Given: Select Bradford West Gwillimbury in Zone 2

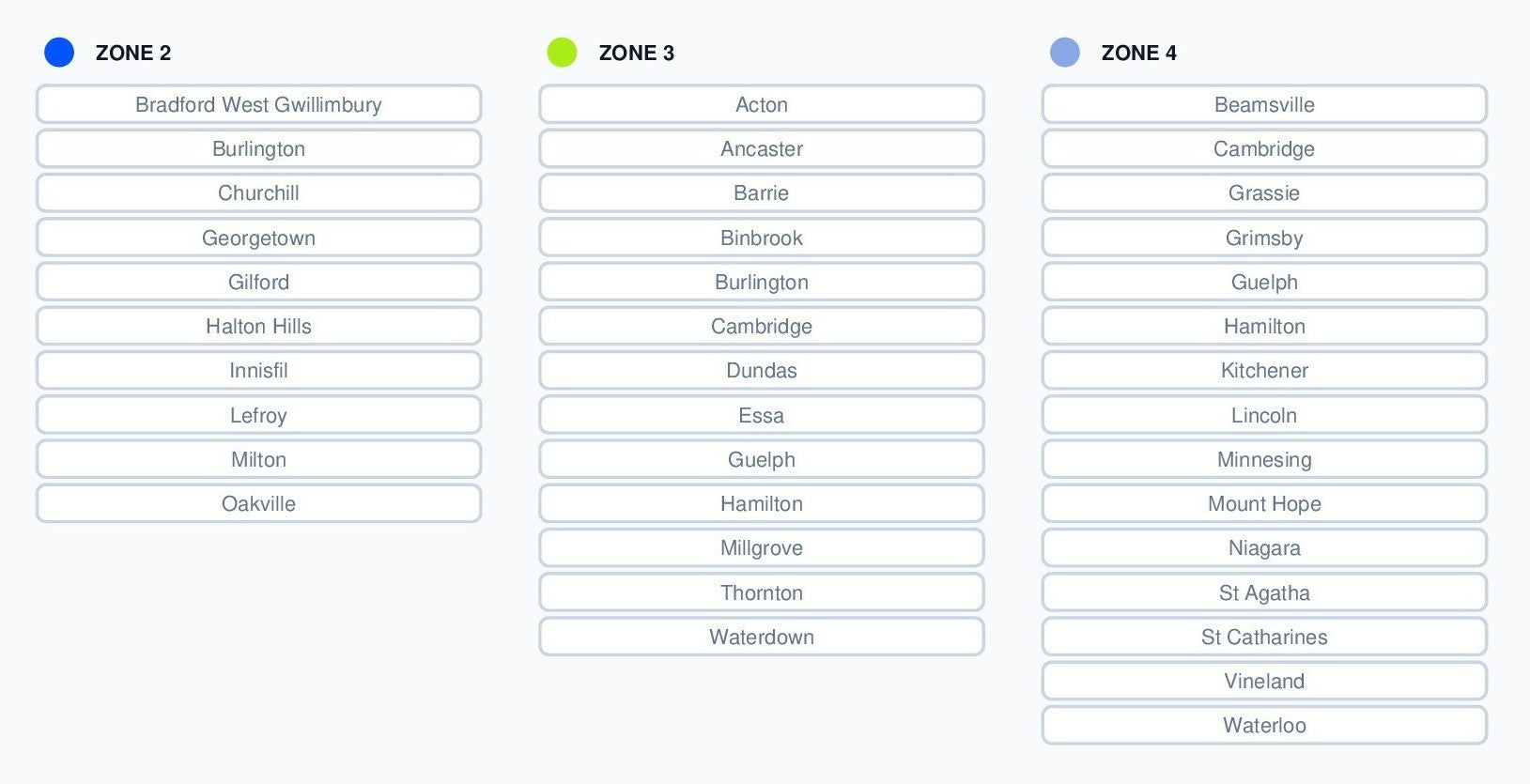Looking at the screenshot, I should point(258,104).
